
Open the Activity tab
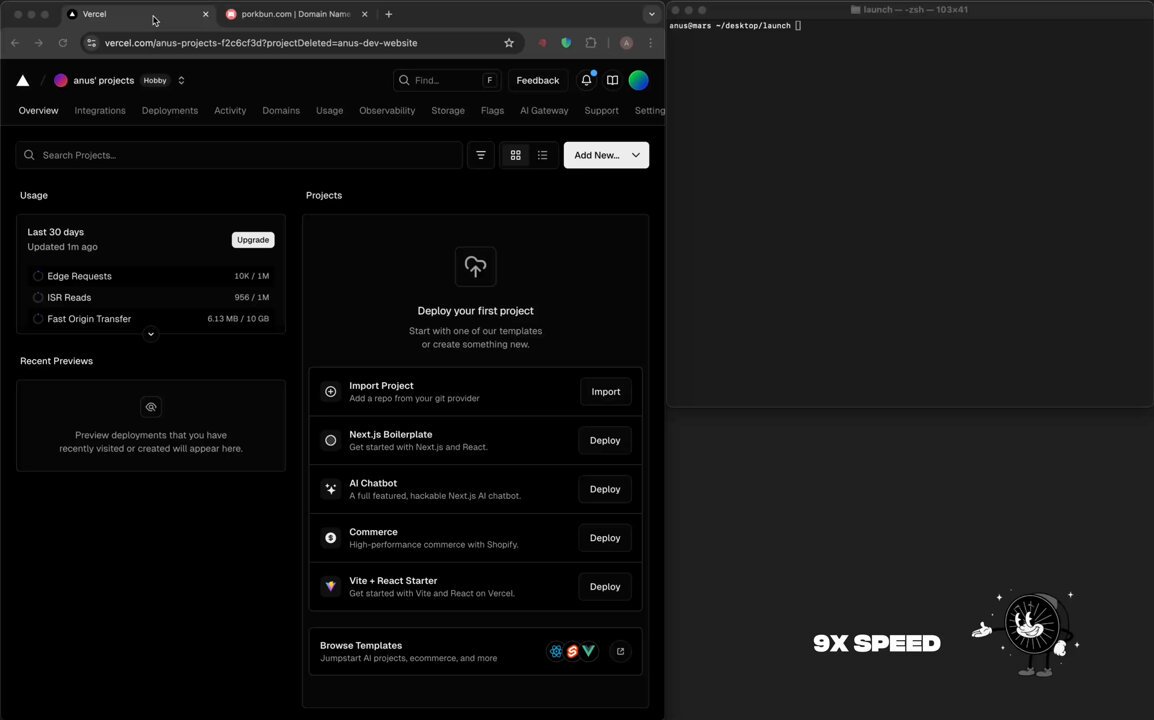pyautogui.click(x=230, y=110)
